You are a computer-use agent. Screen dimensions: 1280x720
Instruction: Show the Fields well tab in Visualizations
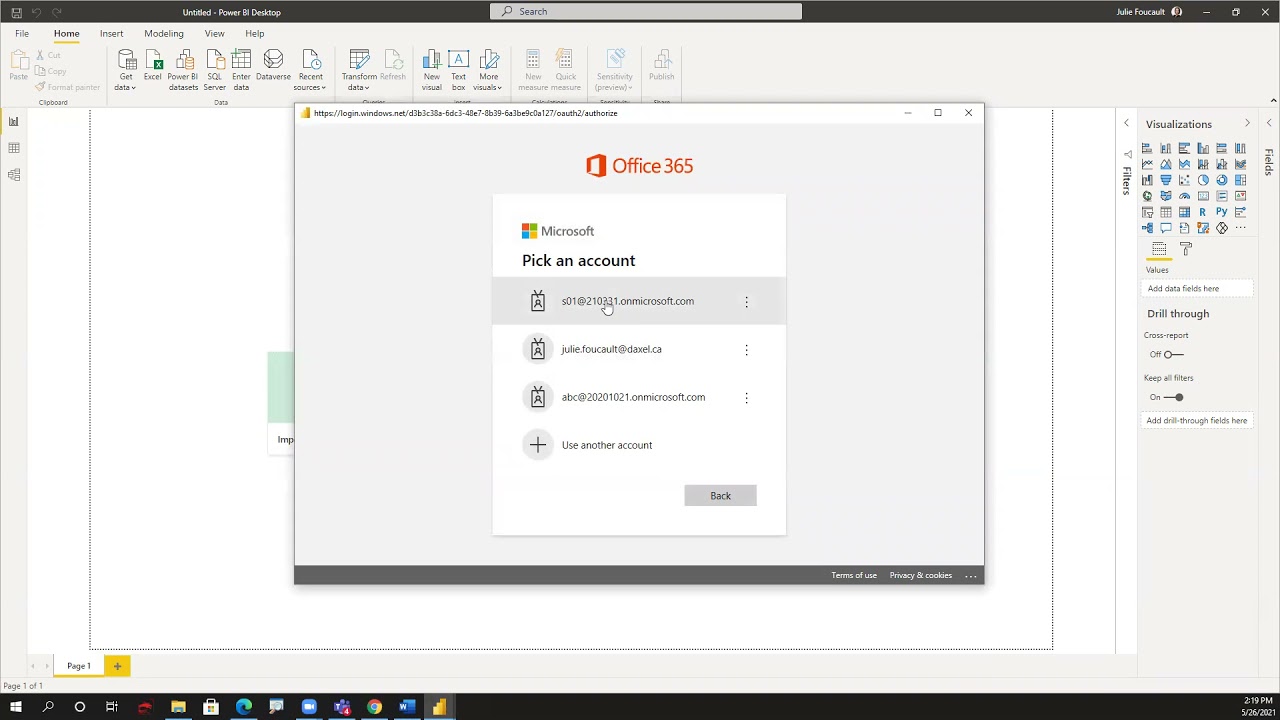pyautogui.click(x=1159, y=248)
